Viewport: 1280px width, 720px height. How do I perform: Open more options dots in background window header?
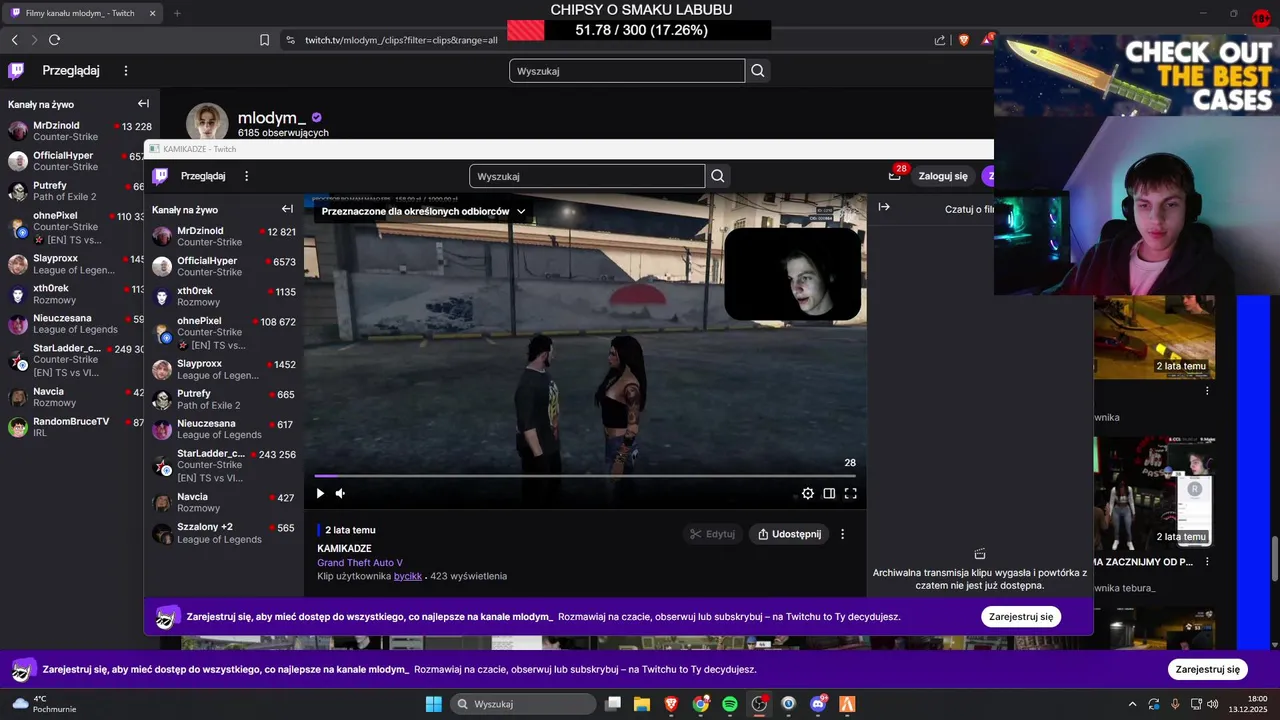point(126,71)
